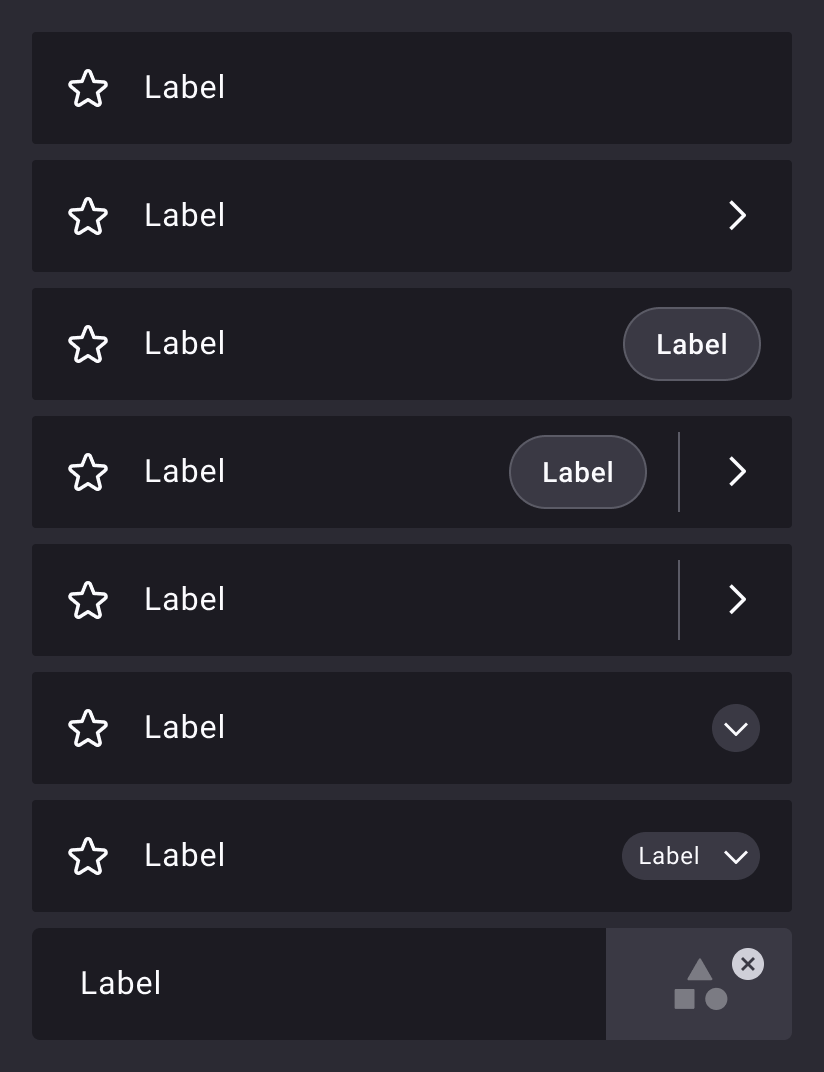Dismiss the attachment using the X button
The image size is (824, 1072).
[x=747, y=964]
